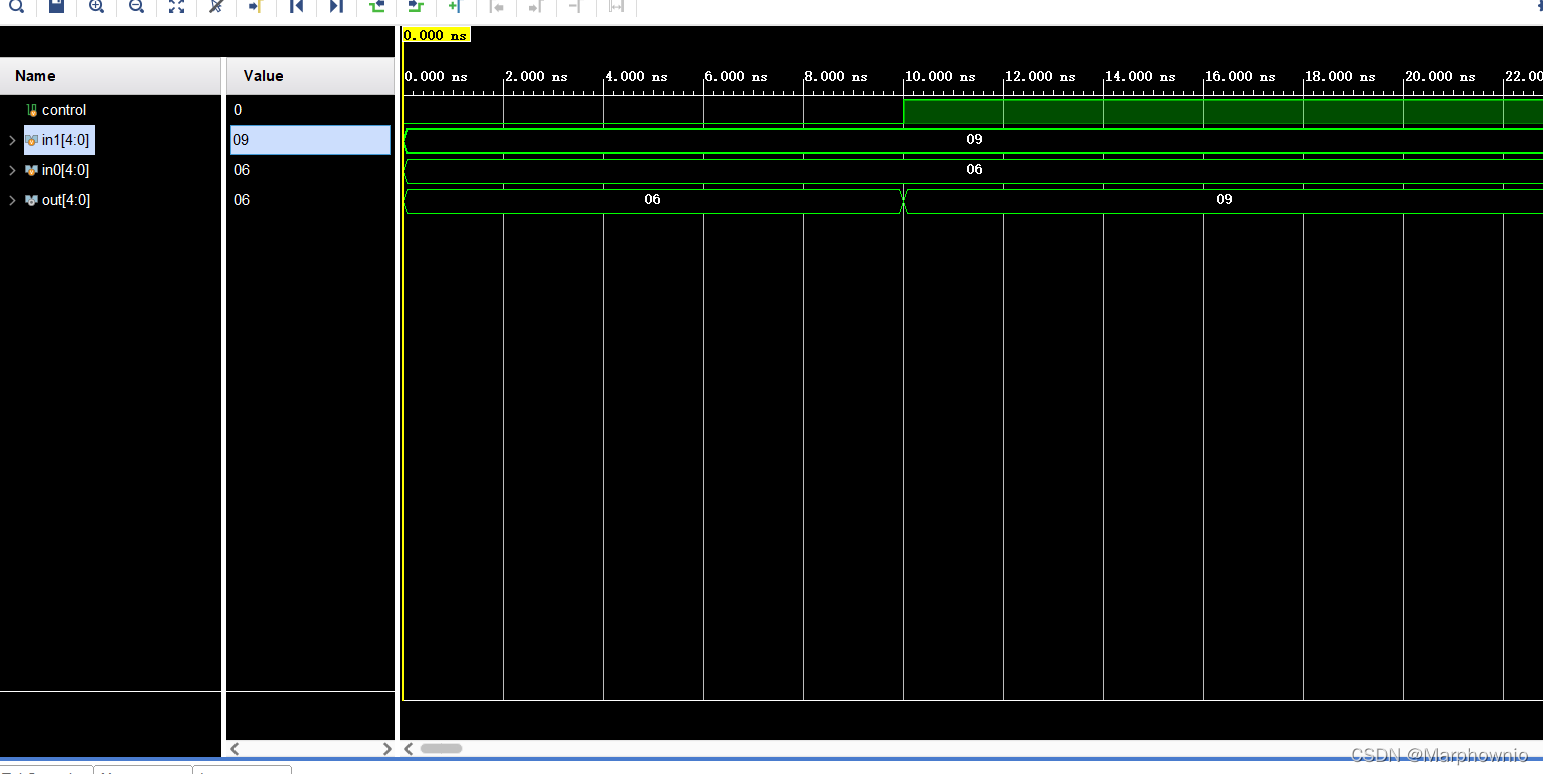Click the 10.000 ns ruler mark
1543x775 pixels.
point(940,76)
